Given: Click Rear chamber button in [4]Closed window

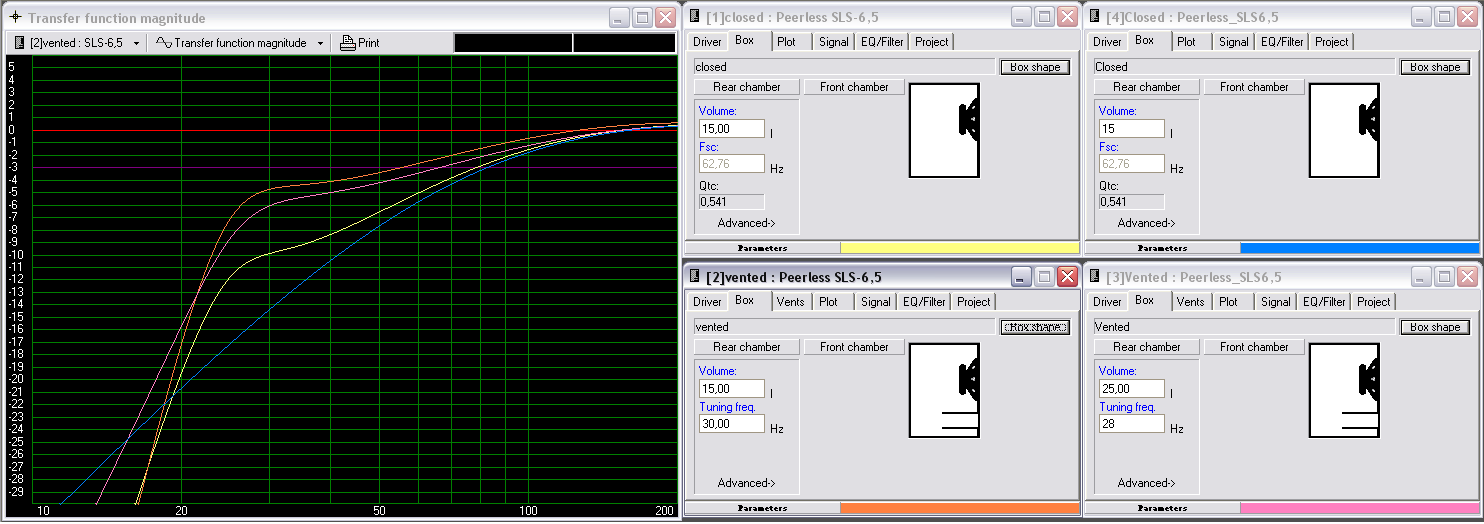Looking at the screenshot, I should tap(1147, 87).
